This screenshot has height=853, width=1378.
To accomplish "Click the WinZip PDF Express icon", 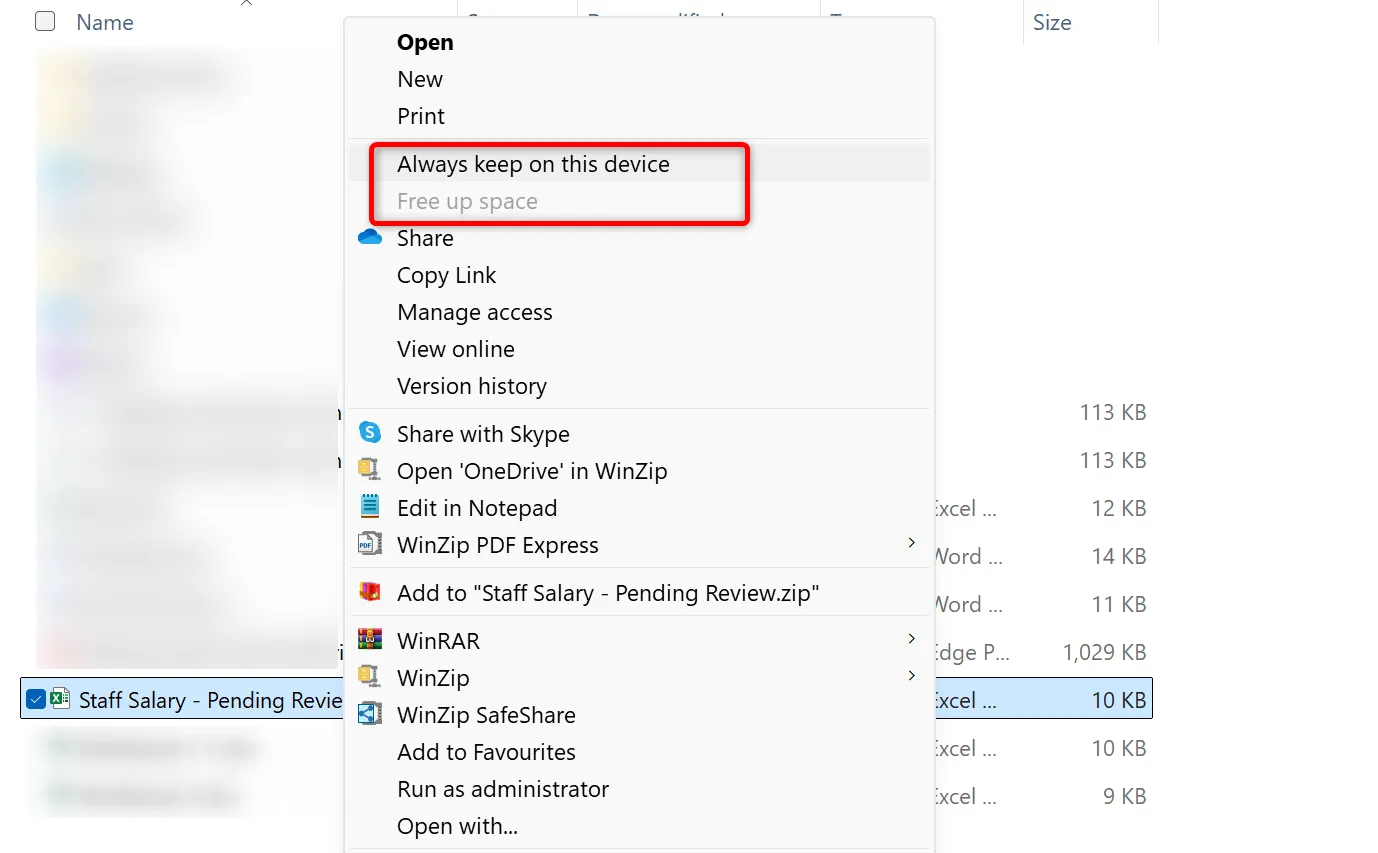I will click(x=370, y=544).
